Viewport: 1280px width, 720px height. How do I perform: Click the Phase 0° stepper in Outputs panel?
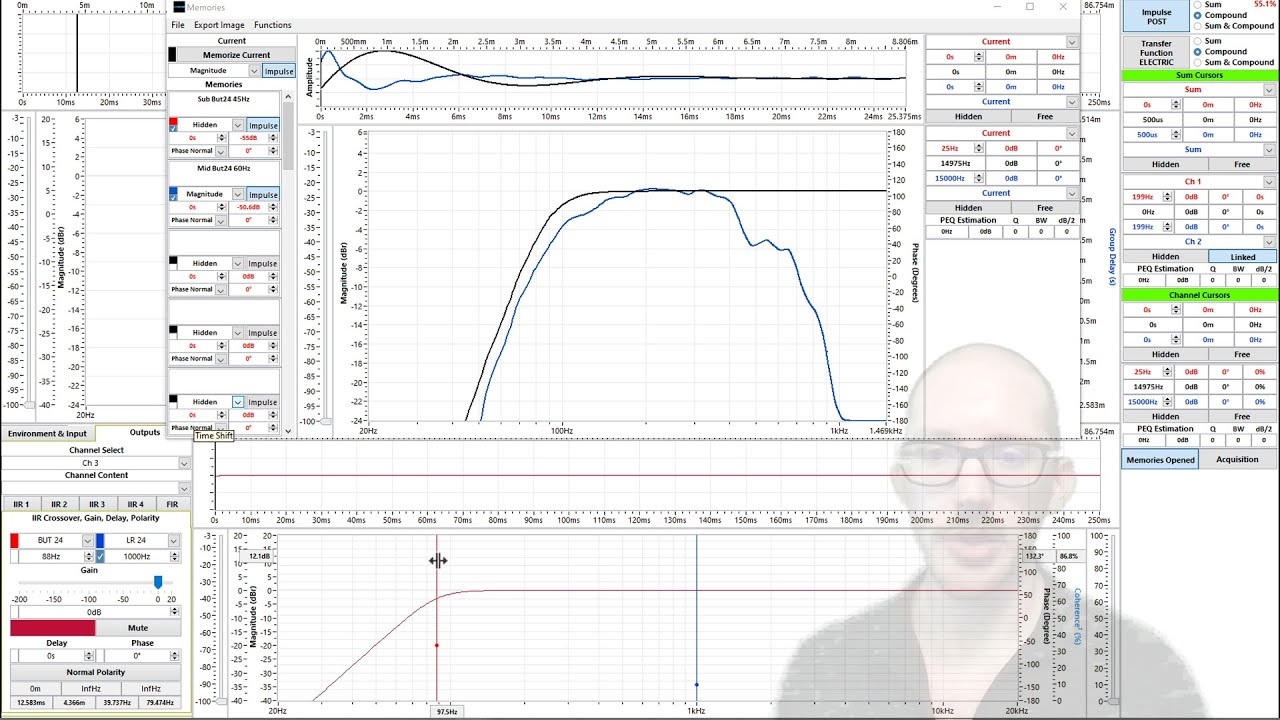174,656
